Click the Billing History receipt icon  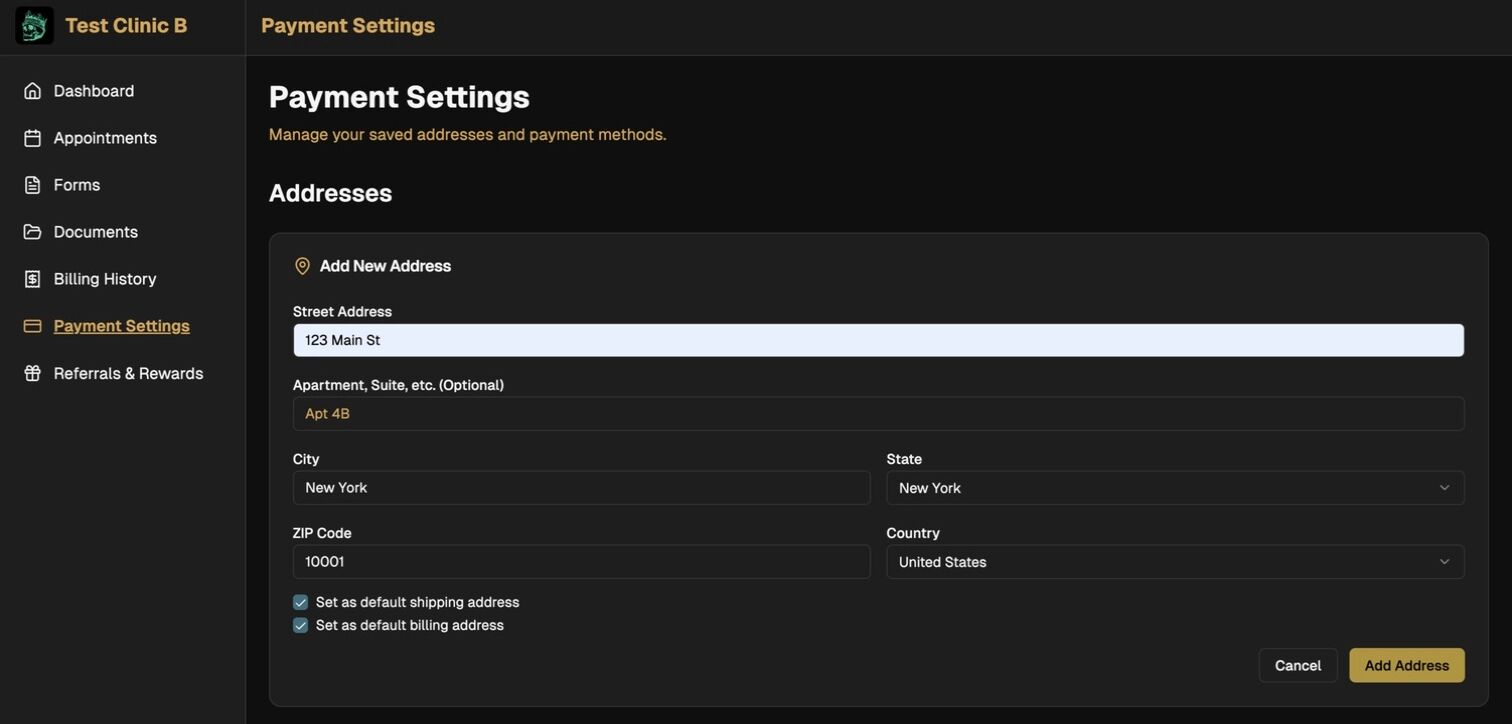33,279
